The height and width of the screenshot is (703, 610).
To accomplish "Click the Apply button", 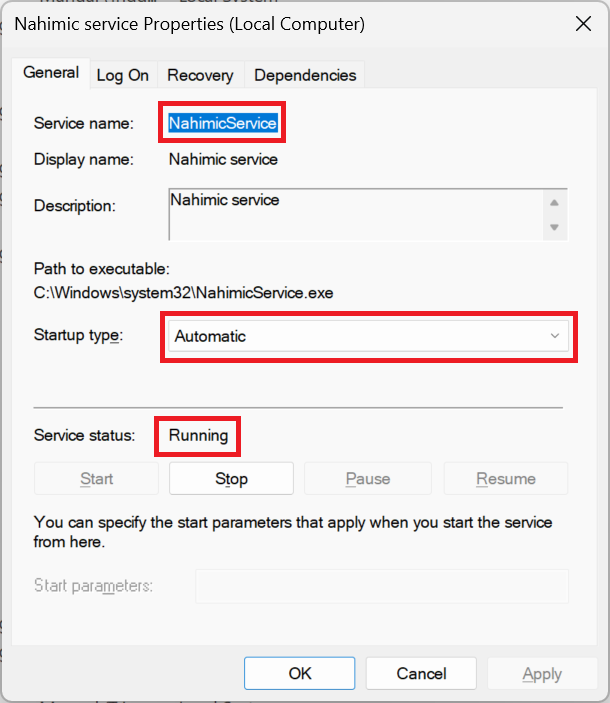I will (x=542, y=674).
